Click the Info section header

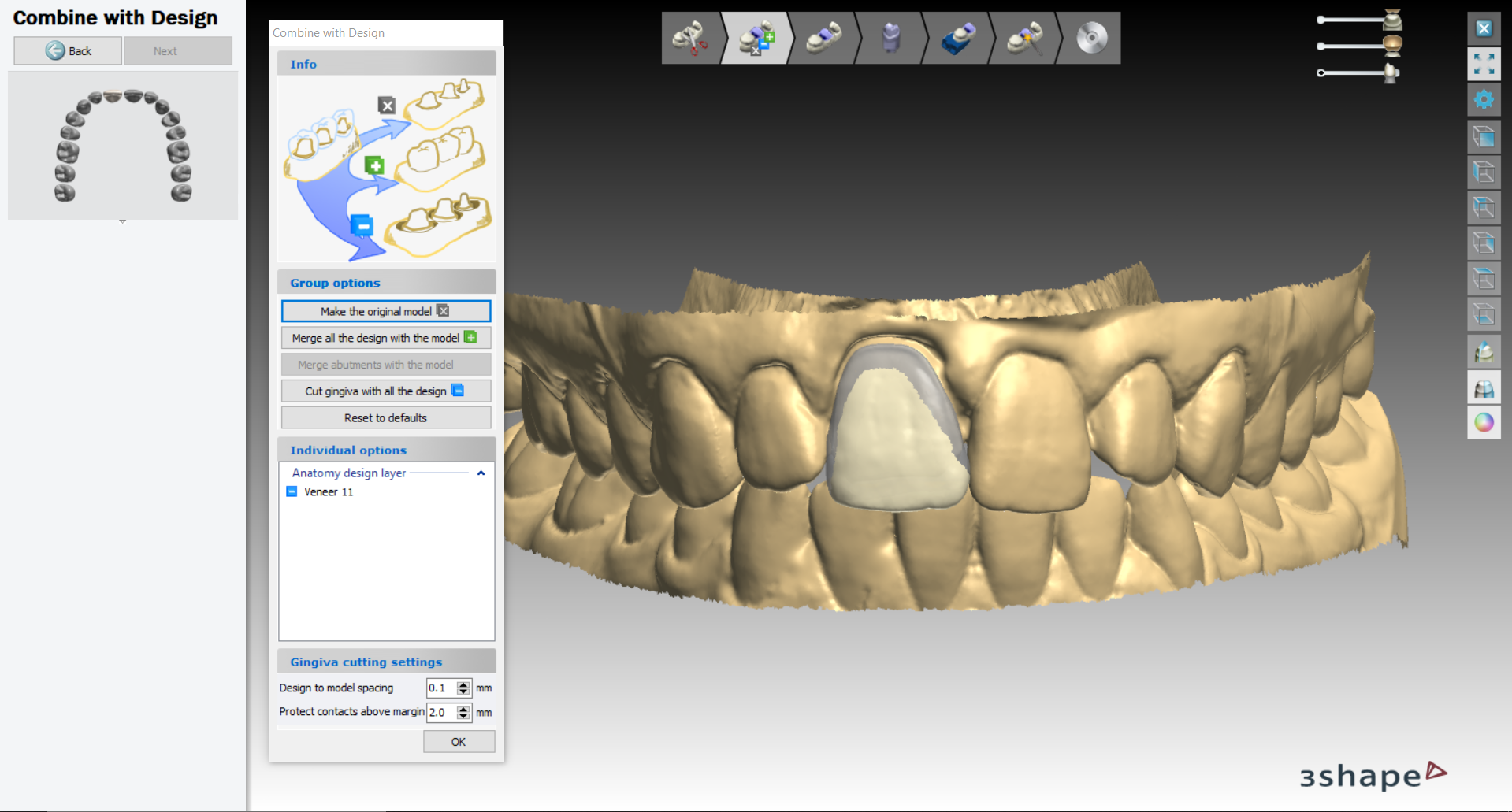click(x=386, y=64)
